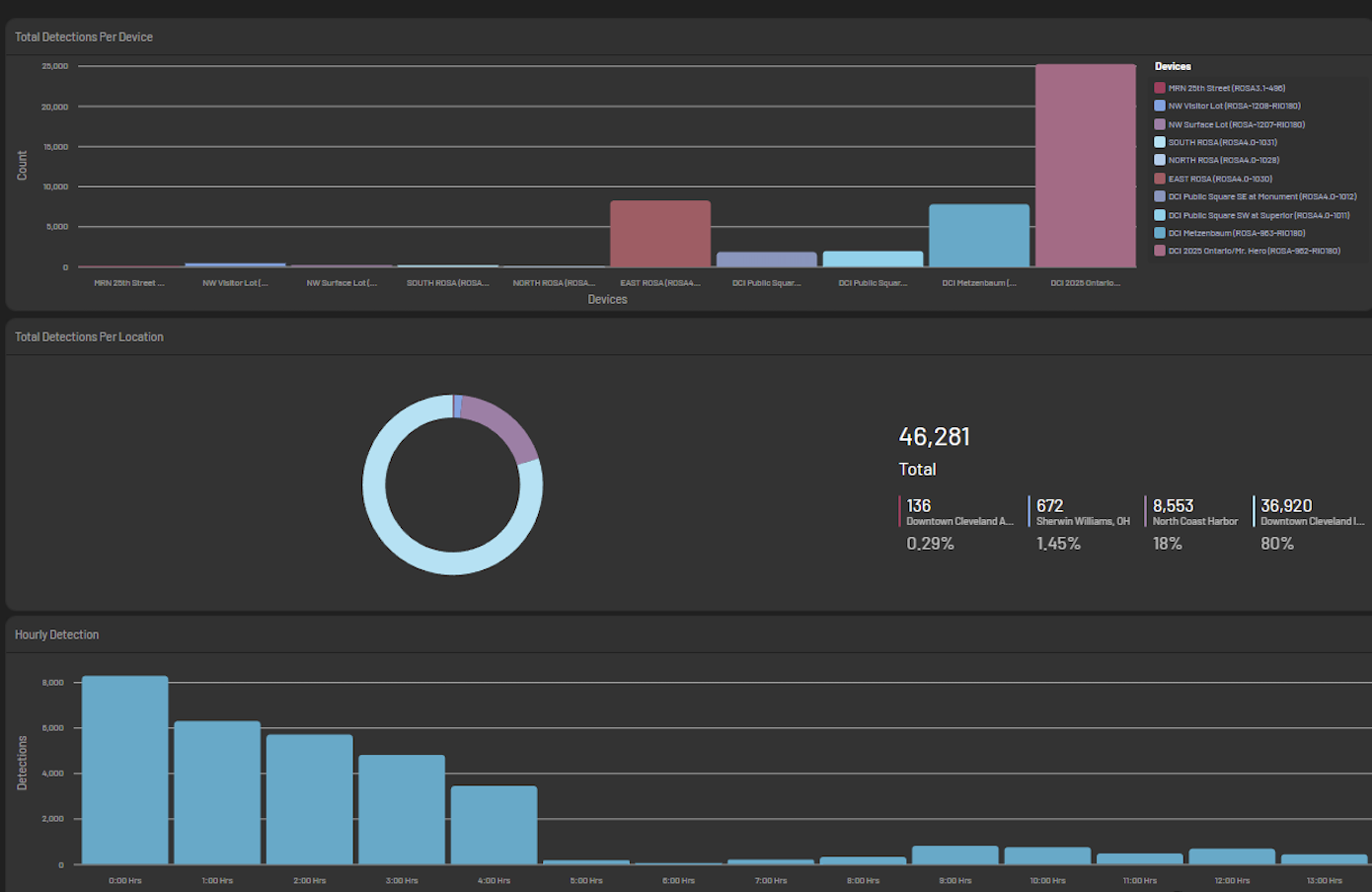
Task: Click the Devices legend heading
Action: coord(1173,66)
